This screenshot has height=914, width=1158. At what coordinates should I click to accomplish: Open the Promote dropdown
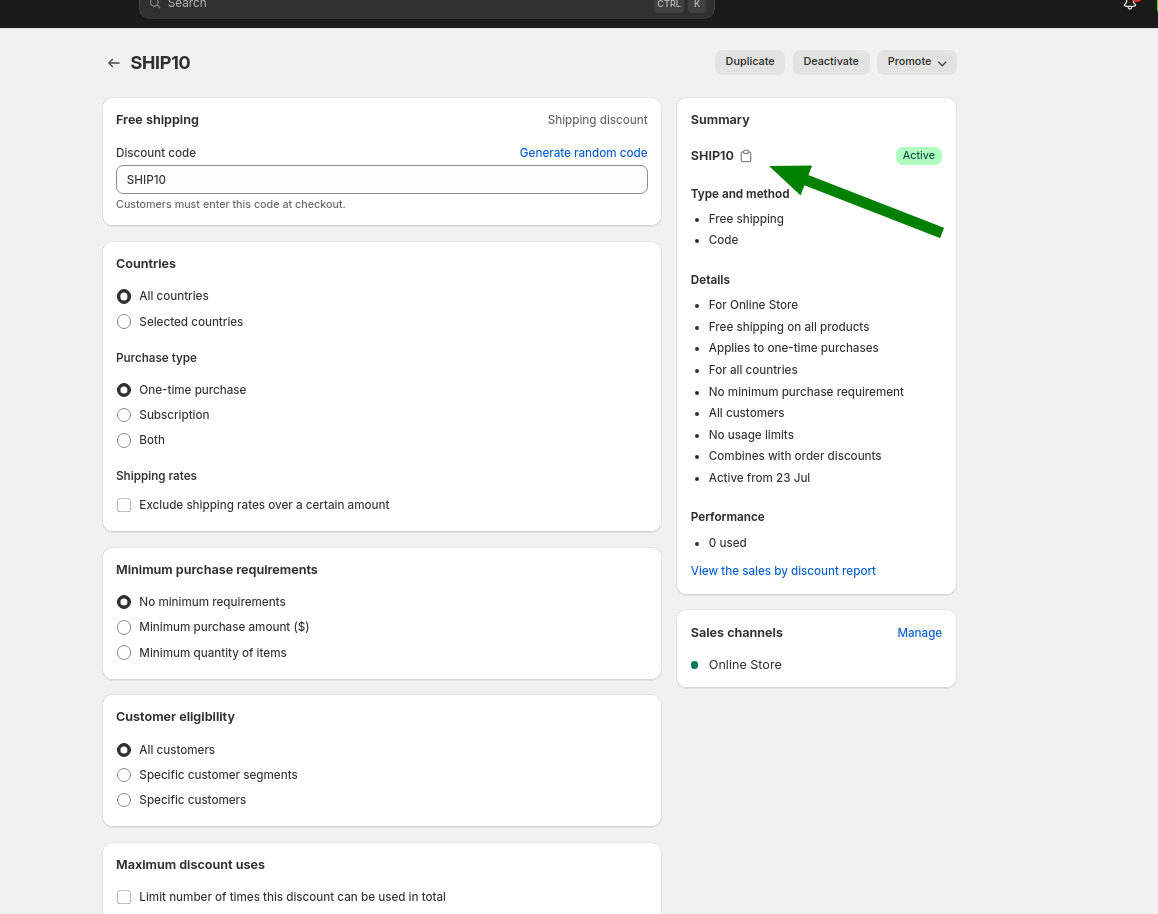[916, 62]
